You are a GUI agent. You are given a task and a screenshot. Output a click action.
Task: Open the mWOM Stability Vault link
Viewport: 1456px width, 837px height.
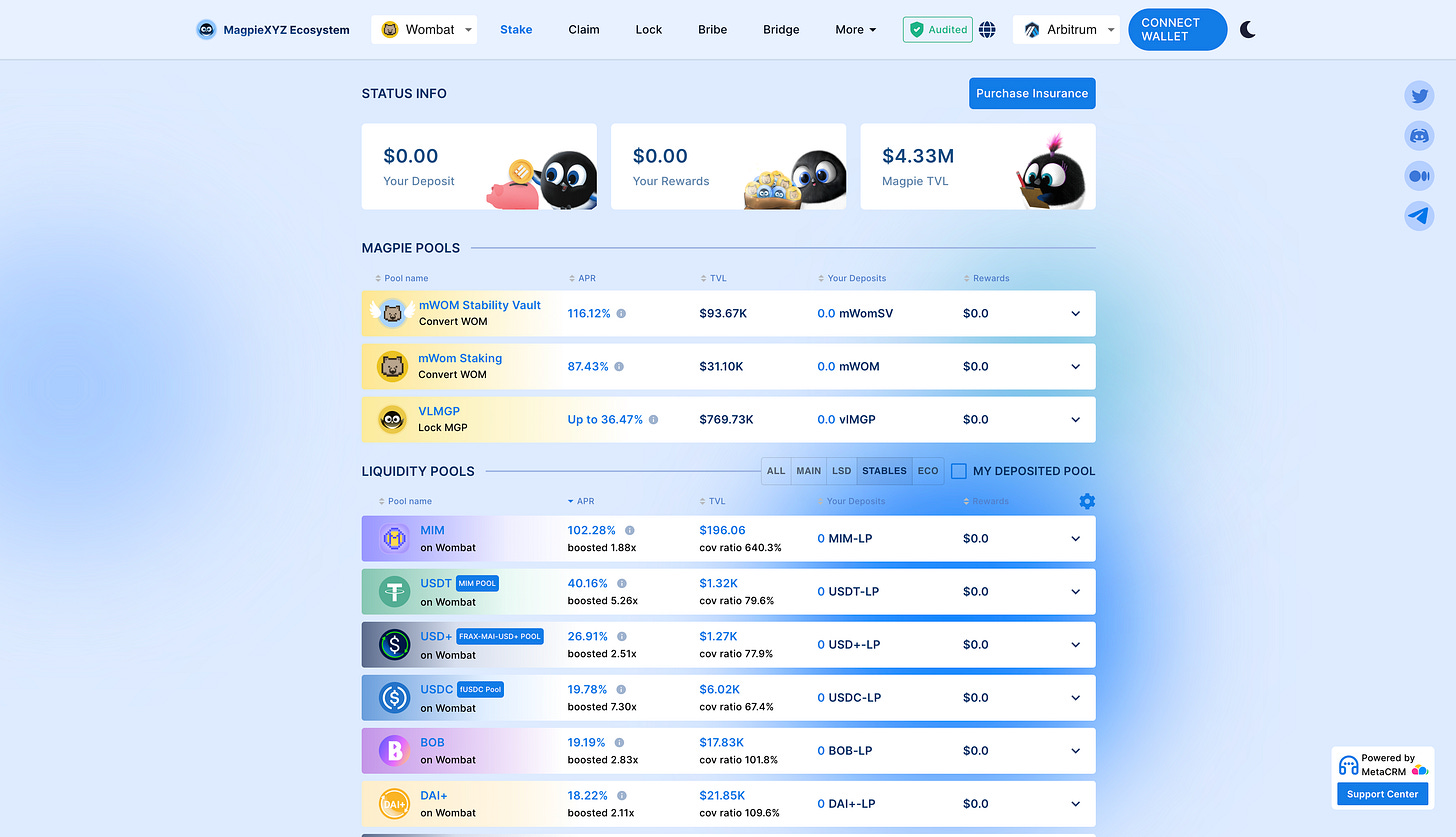480,305
